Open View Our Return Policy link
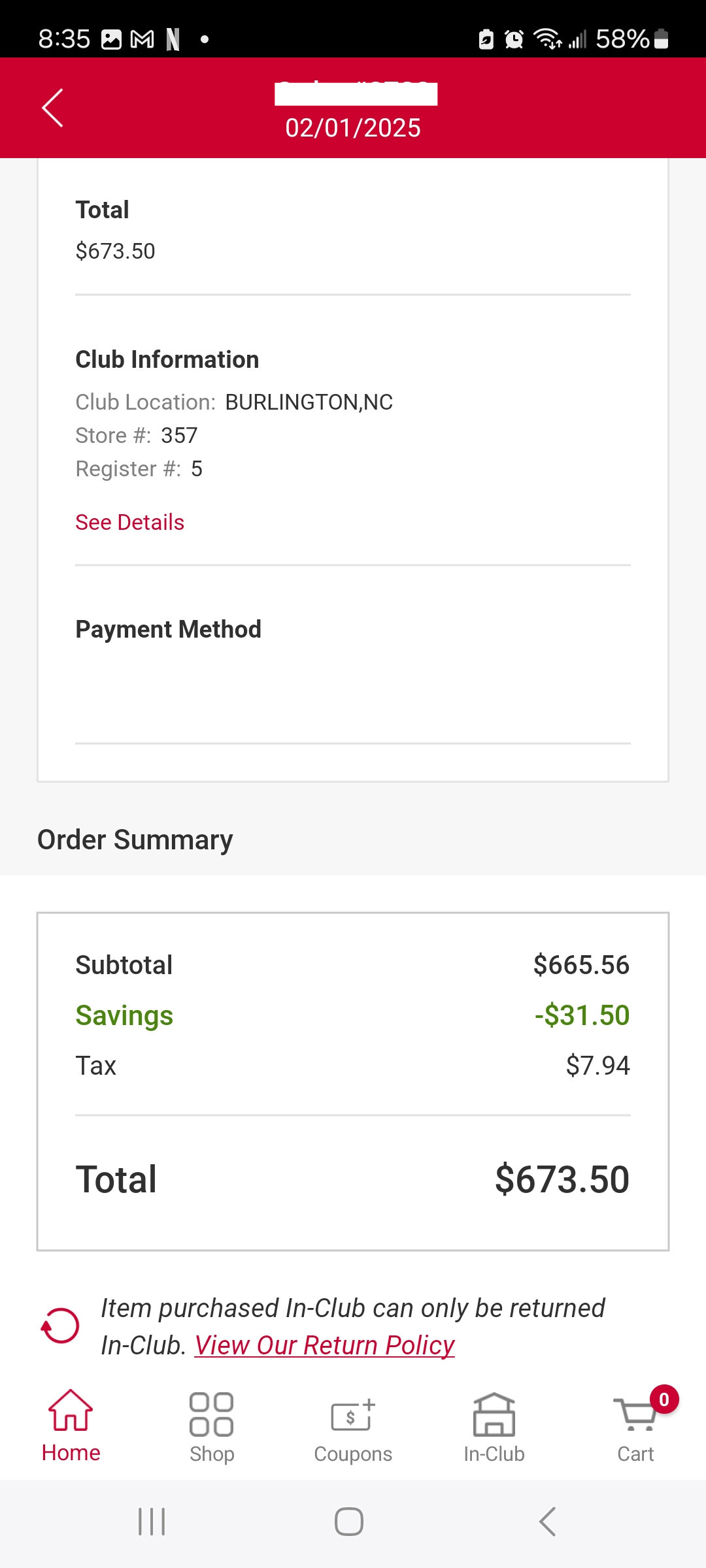 (x=324, y=1345)
